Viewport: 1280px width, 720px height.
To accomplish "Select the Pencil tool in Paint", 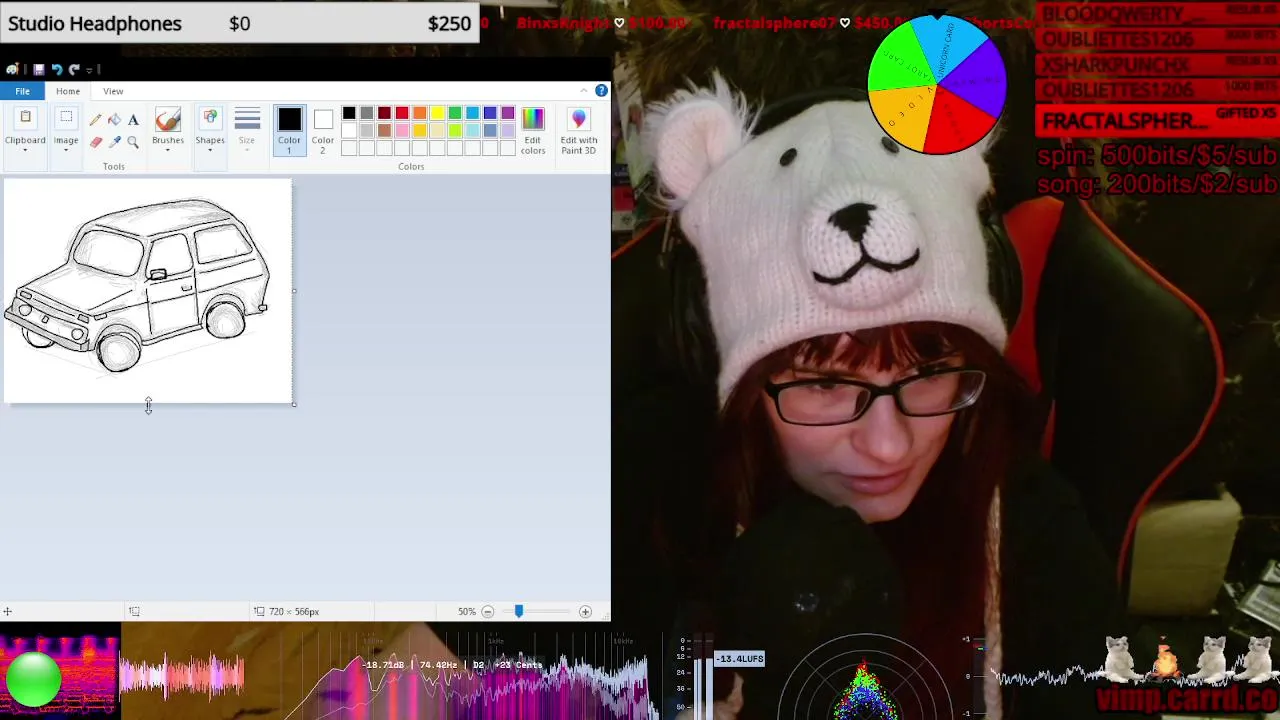I will (96, 120).
